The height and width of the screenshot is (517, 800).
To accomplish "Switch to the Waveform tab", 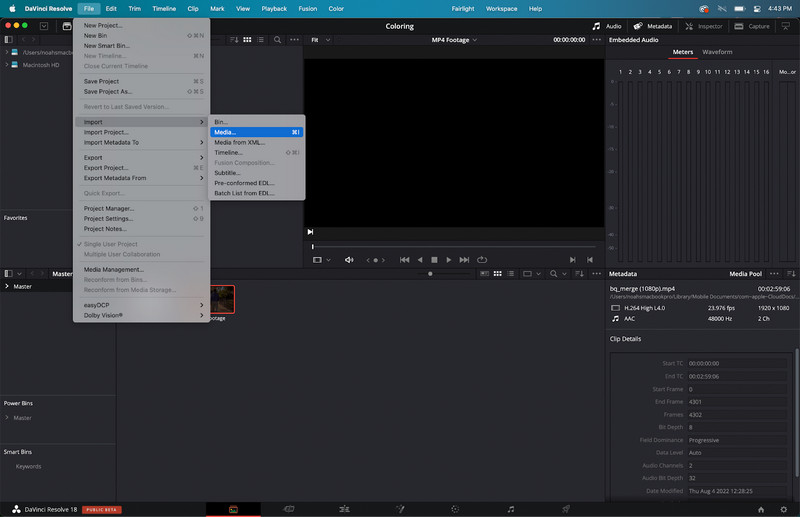I will tap(717, 51).
